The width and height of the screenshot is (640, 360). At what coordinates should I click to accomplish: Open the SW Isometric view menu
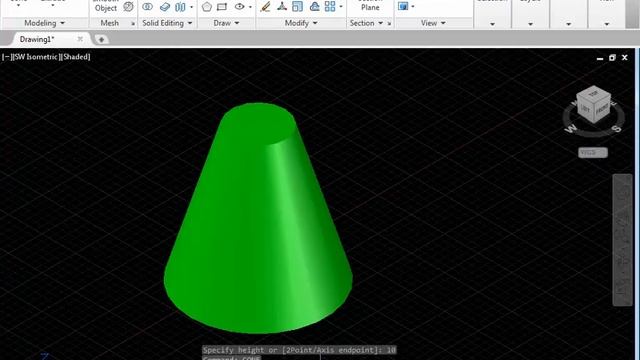pos(36,57)
